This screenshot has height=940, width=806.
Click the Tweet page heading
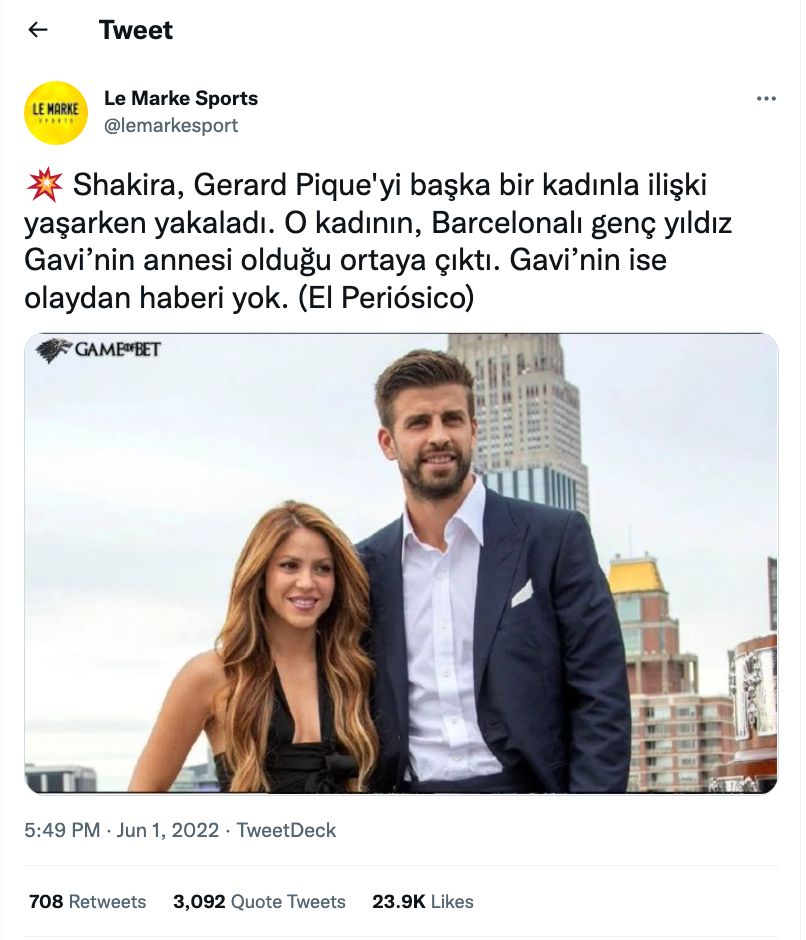click(x=136, y=30)
